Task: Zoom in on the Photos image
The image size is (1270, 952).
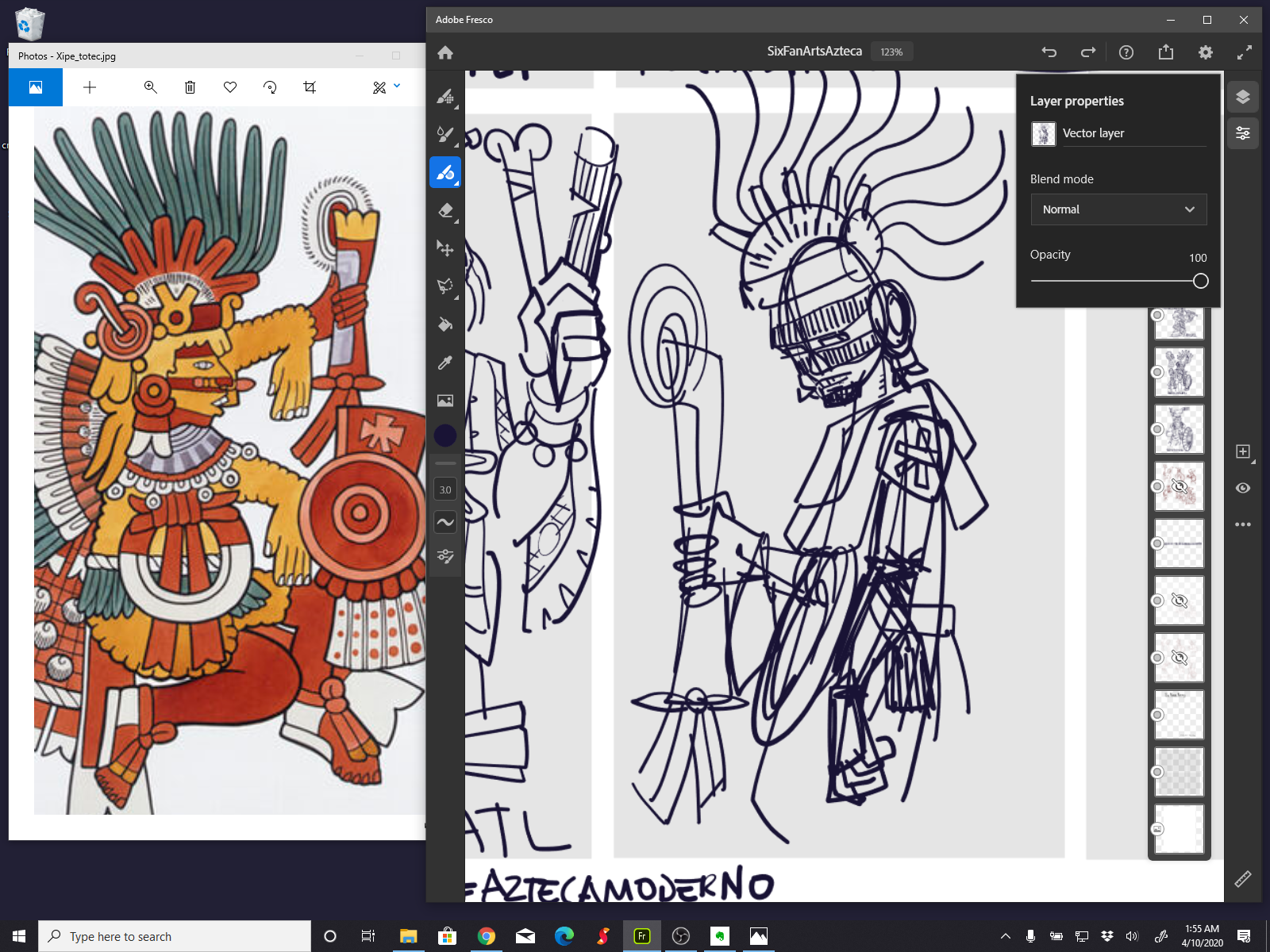Action: (150, 87)
